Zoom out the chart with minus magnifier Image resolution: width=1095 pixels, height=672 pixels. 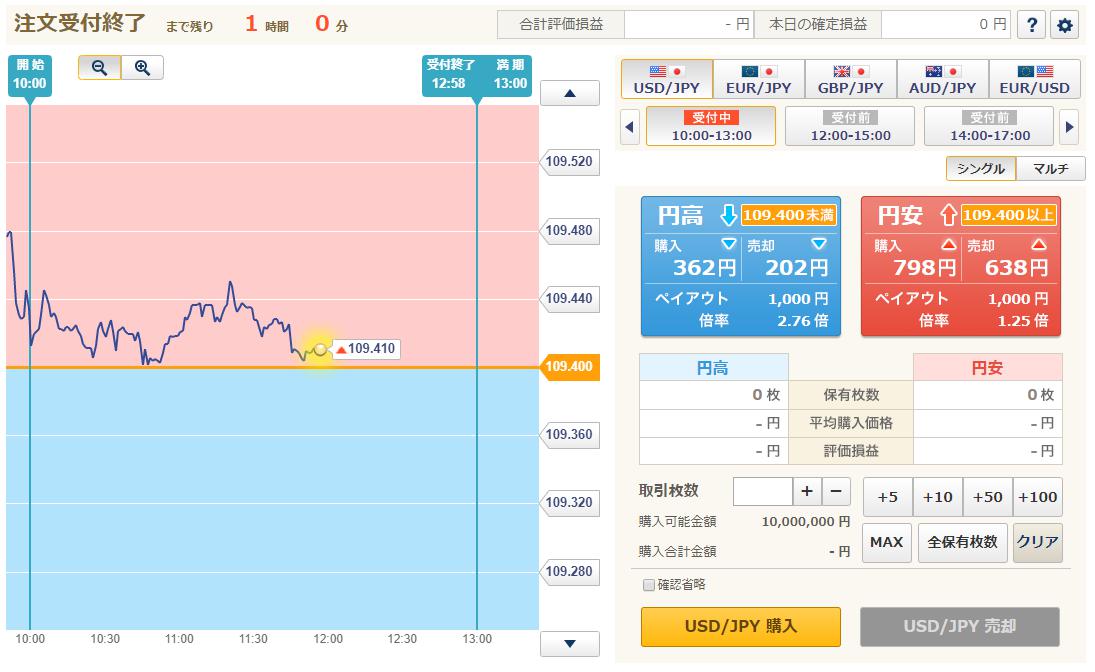click(x=100, y=68)
